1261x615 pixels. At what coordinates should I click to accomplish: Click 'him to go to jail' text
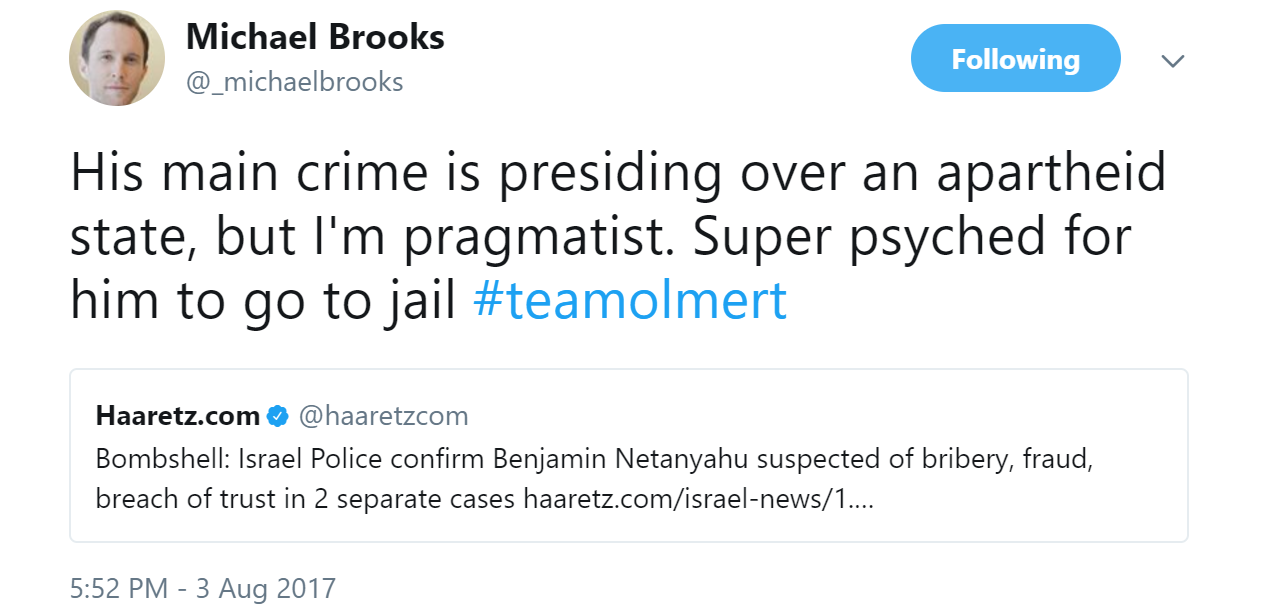tap(263, 300)
